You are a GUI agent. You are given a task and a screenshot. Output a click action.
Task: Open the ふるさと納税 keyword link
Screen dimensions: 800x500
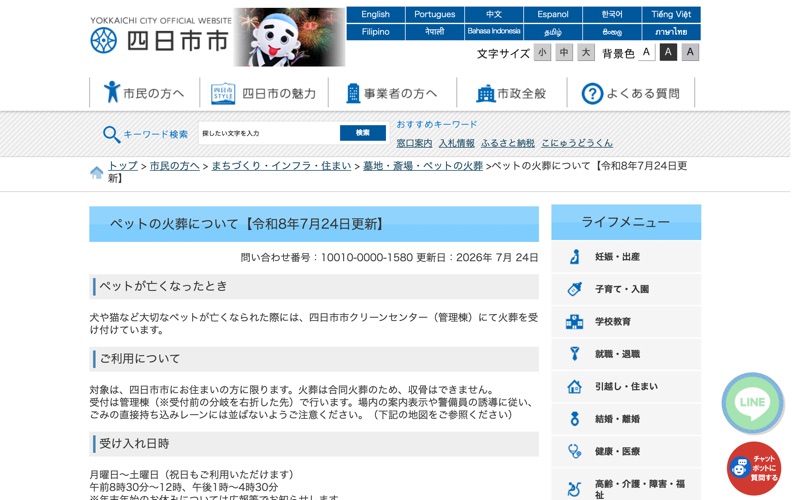click(508, 143)
